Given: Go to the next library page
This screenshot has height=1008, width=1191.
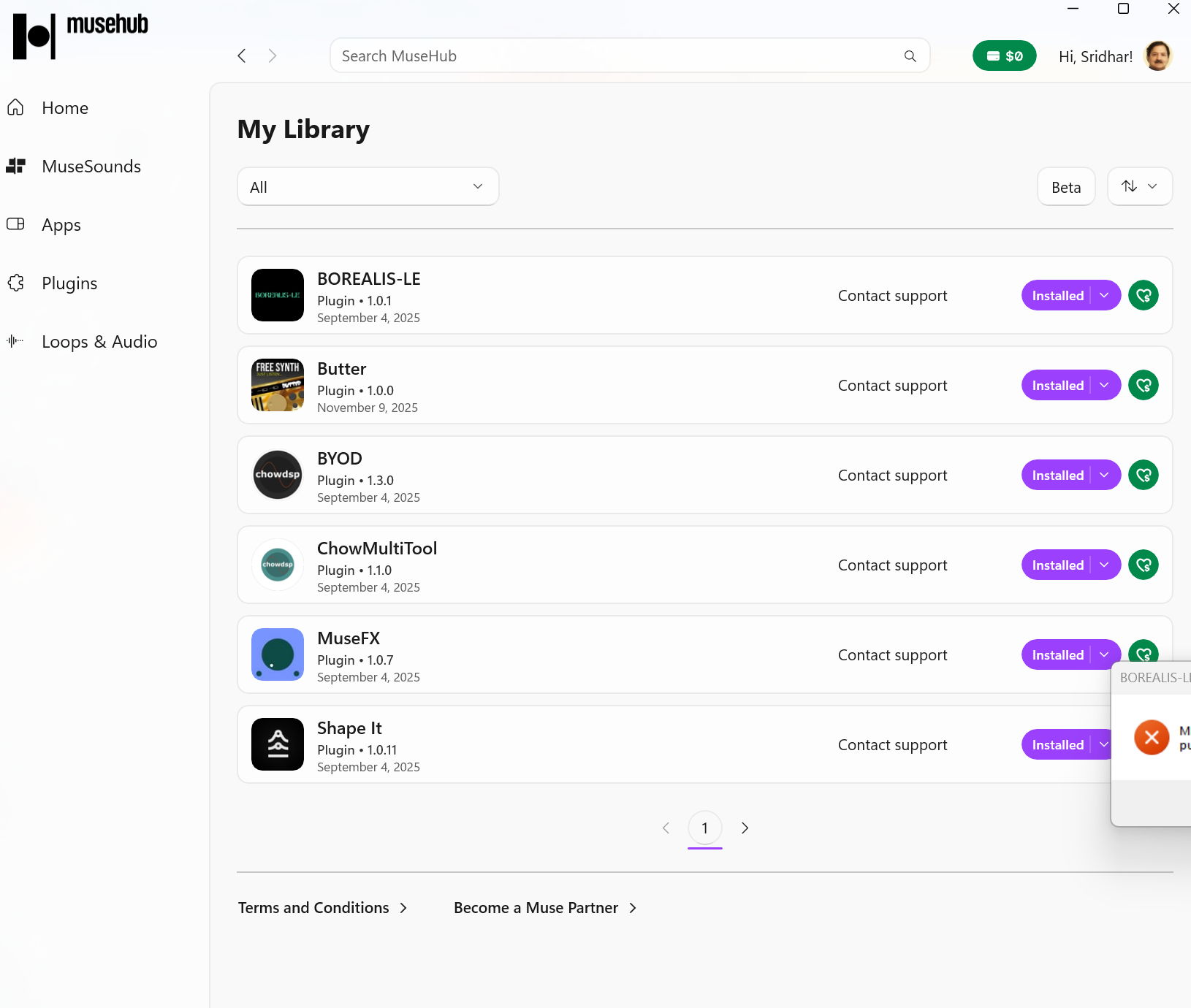Looking at the screenshot, I should tap(745, 828).
